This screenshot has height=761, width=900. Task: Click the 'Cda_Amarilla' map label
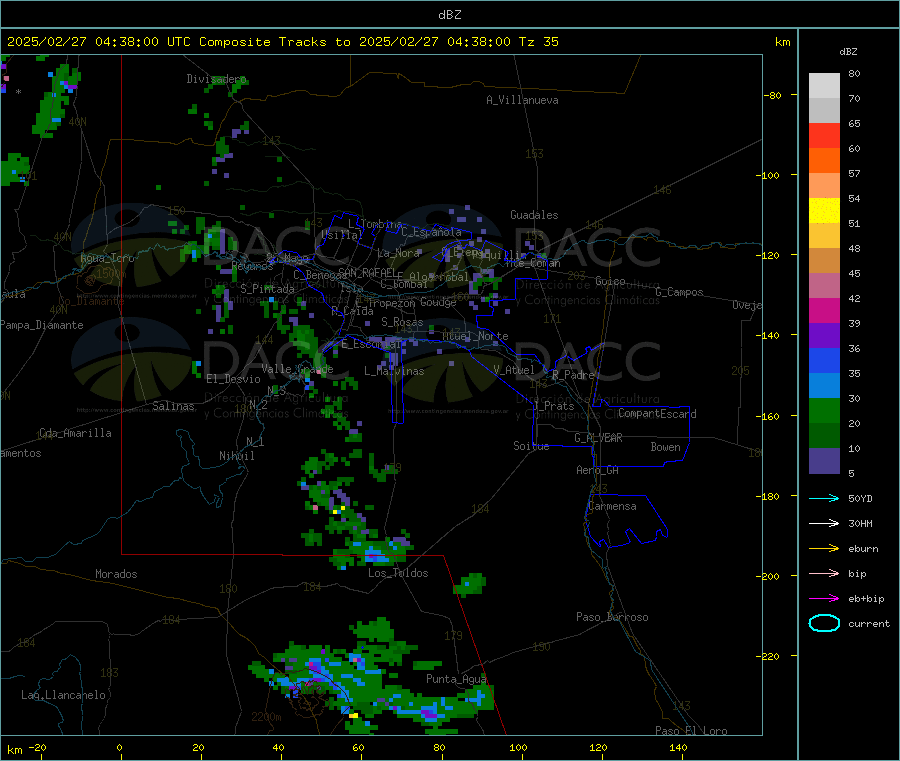click(x=75, y=433)
